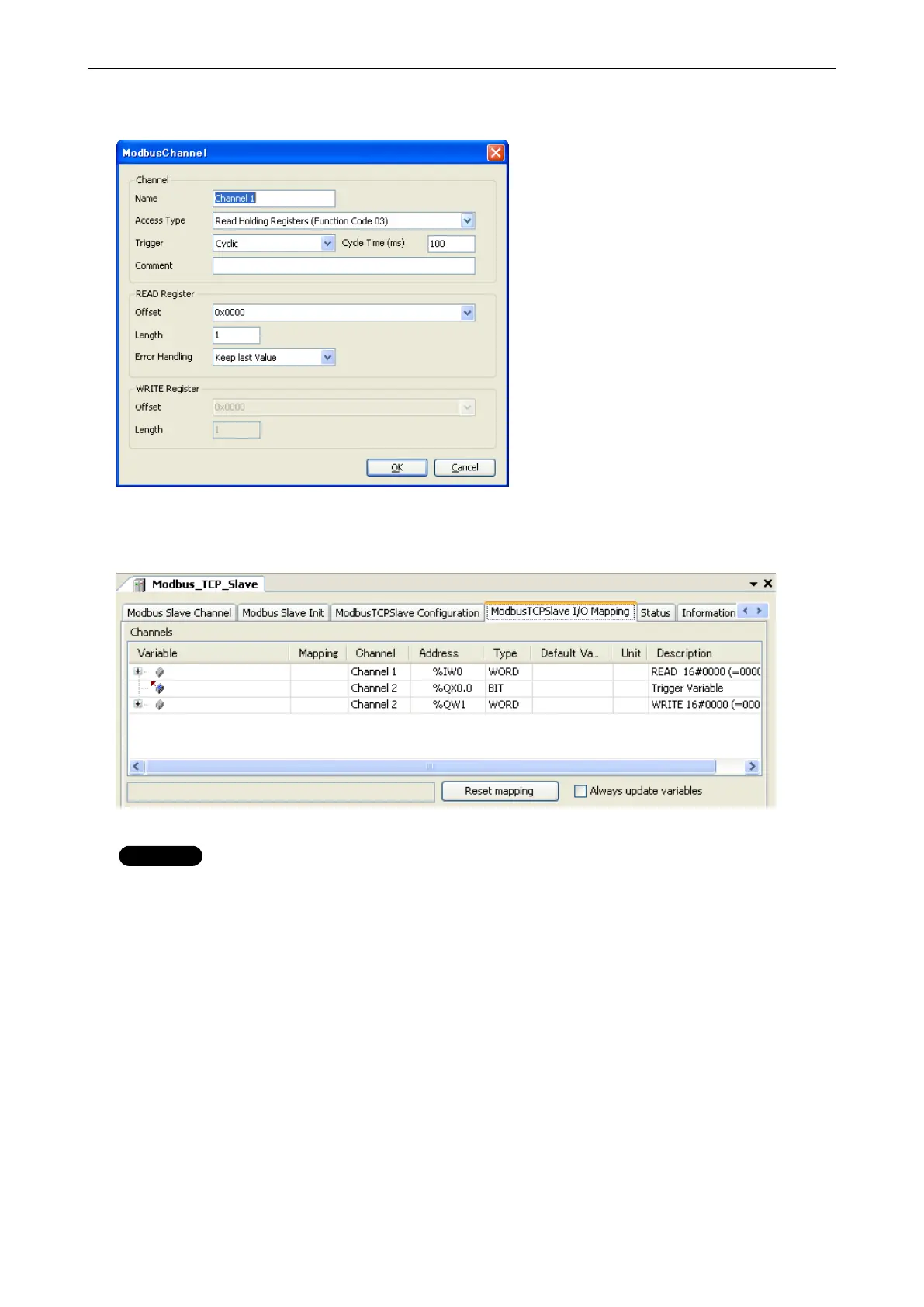This screenshot has height=1307, width=924.
Task: Close the ModbusChannel dialog
Action: 496,153
